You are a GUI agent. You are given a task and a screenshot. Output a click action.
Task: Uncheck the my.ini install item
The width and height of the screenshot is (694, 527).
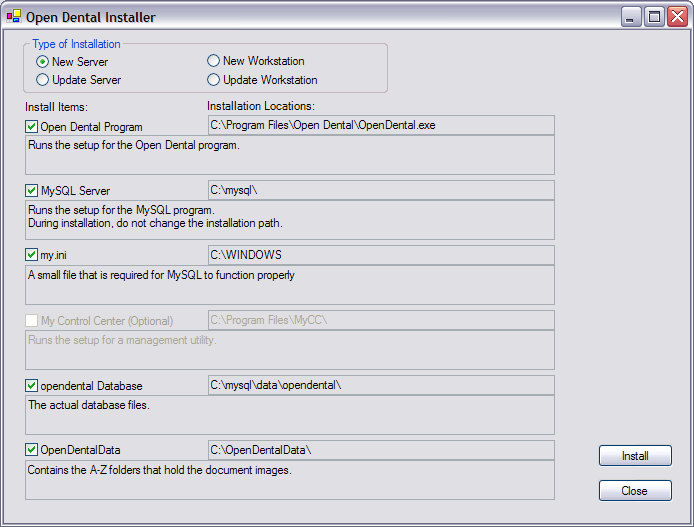tap(31, 255)
